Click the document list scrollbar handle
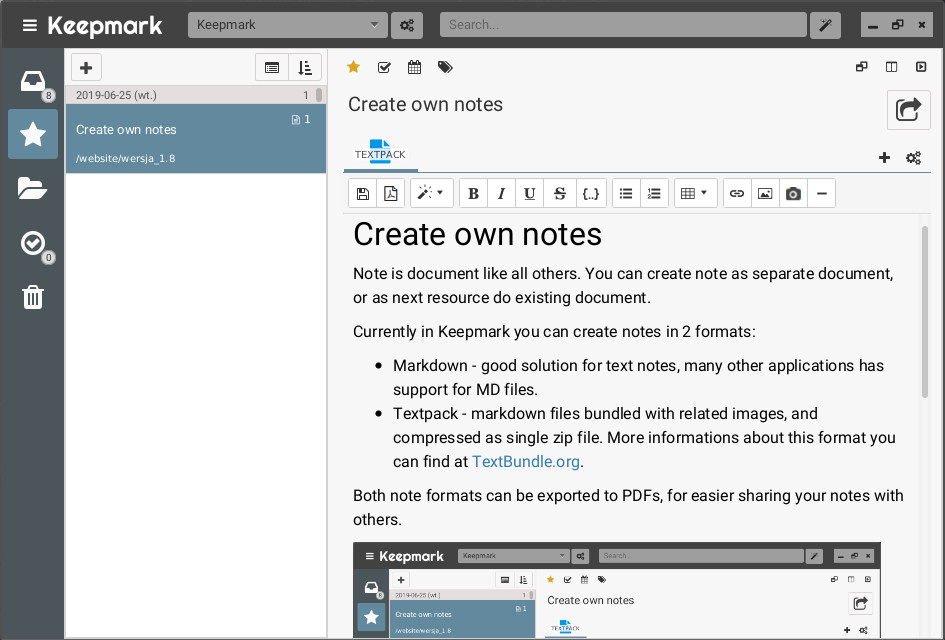The image size is (945, 640). click(319, 95)
